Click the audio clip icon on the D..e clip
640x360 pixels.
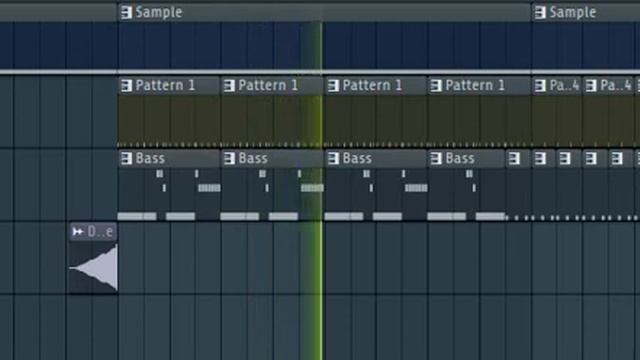pos(78,232)
